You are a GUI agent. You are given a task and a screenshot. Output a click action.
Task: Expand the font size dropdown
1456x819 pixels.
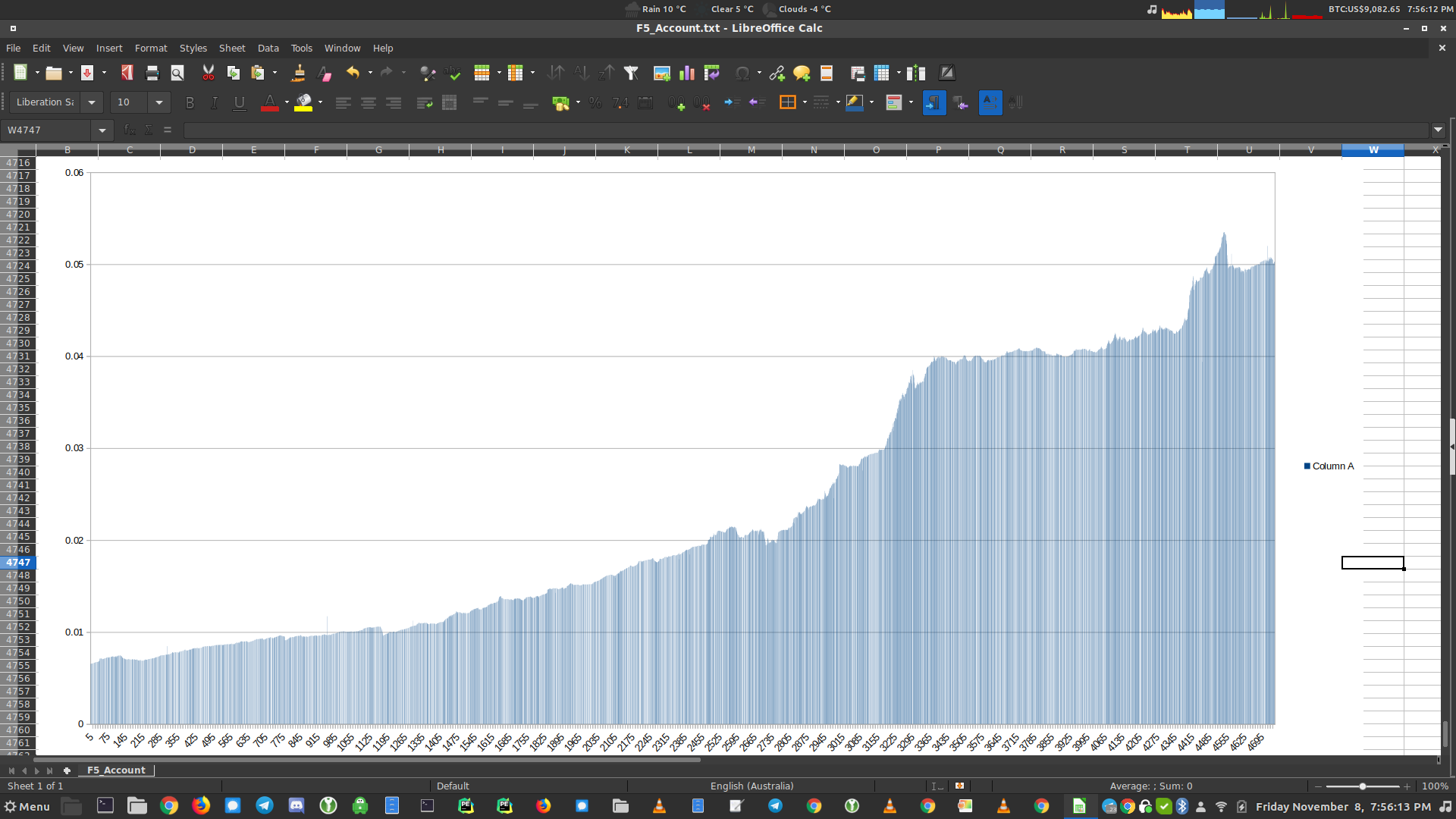point(159,102)
